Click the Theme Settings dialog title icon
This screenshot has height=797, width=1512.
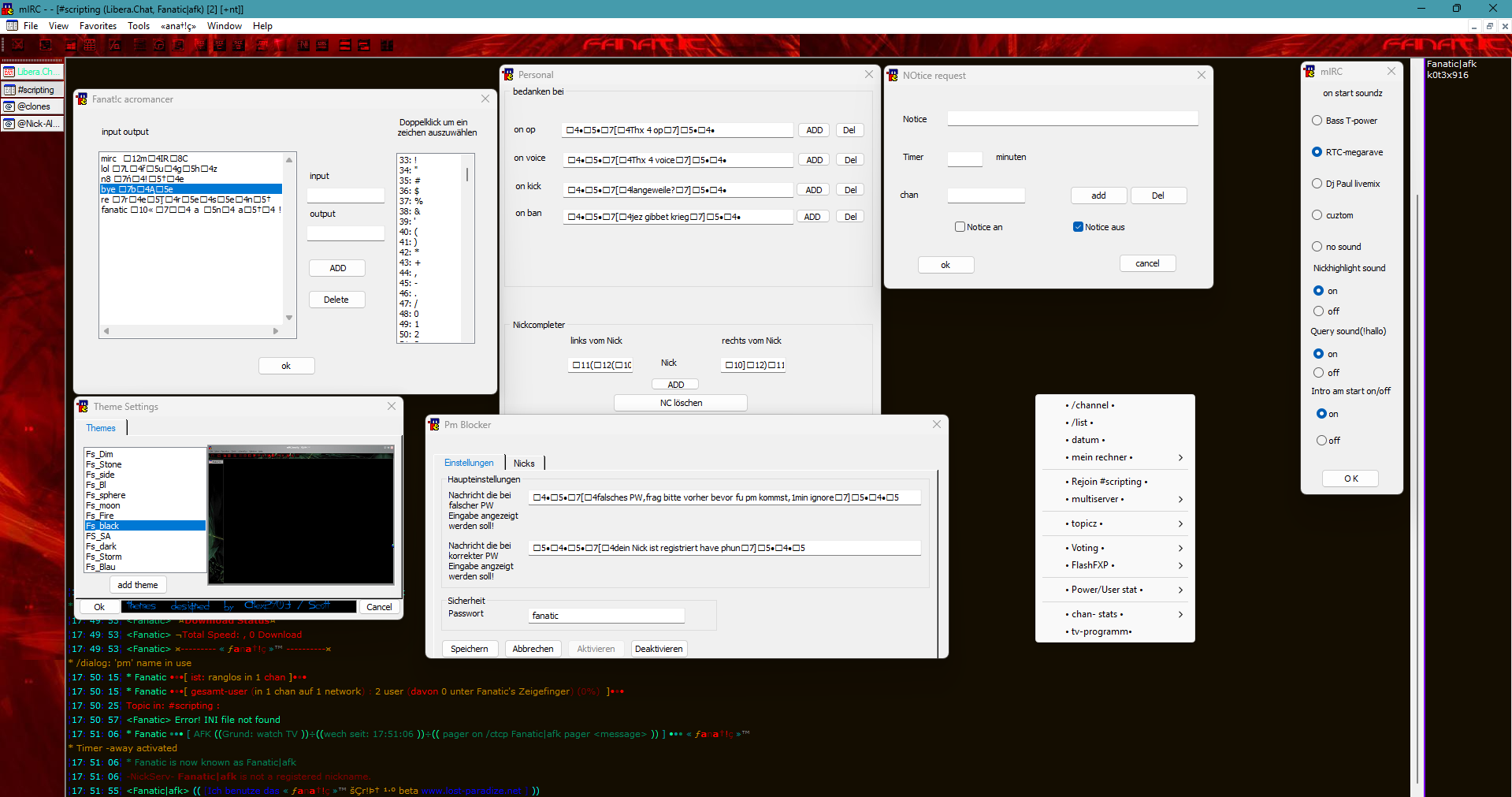coord(83,406)
